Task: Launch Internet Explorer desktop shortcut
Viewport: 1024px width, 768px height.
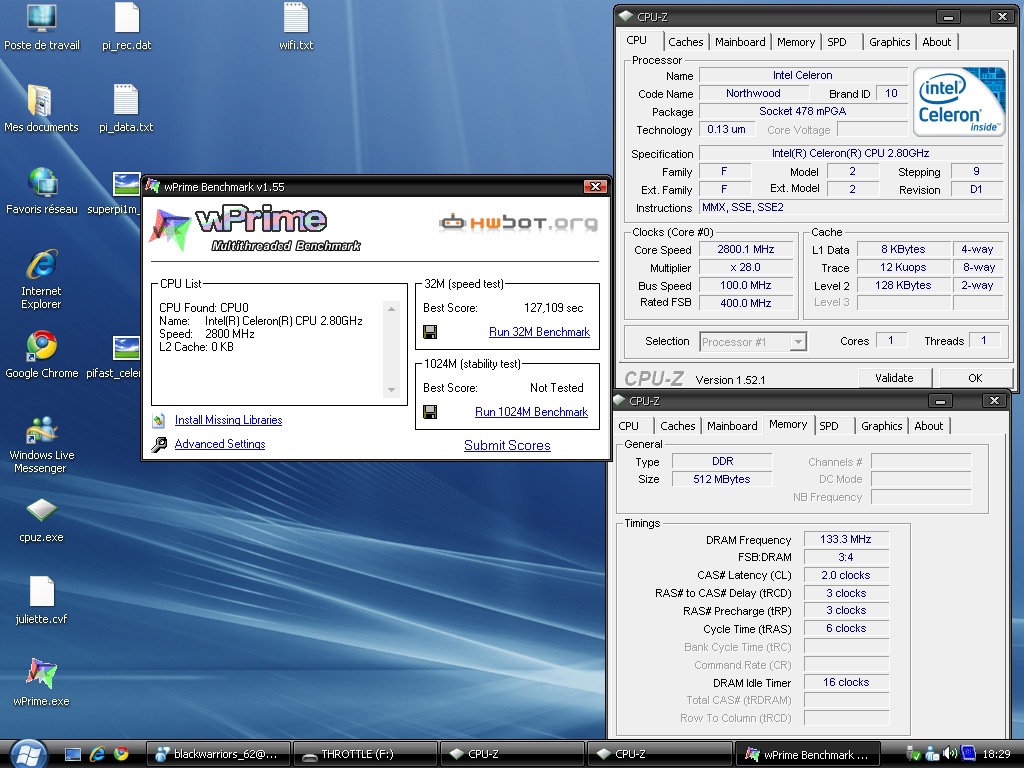Action: tap(41, 279)
